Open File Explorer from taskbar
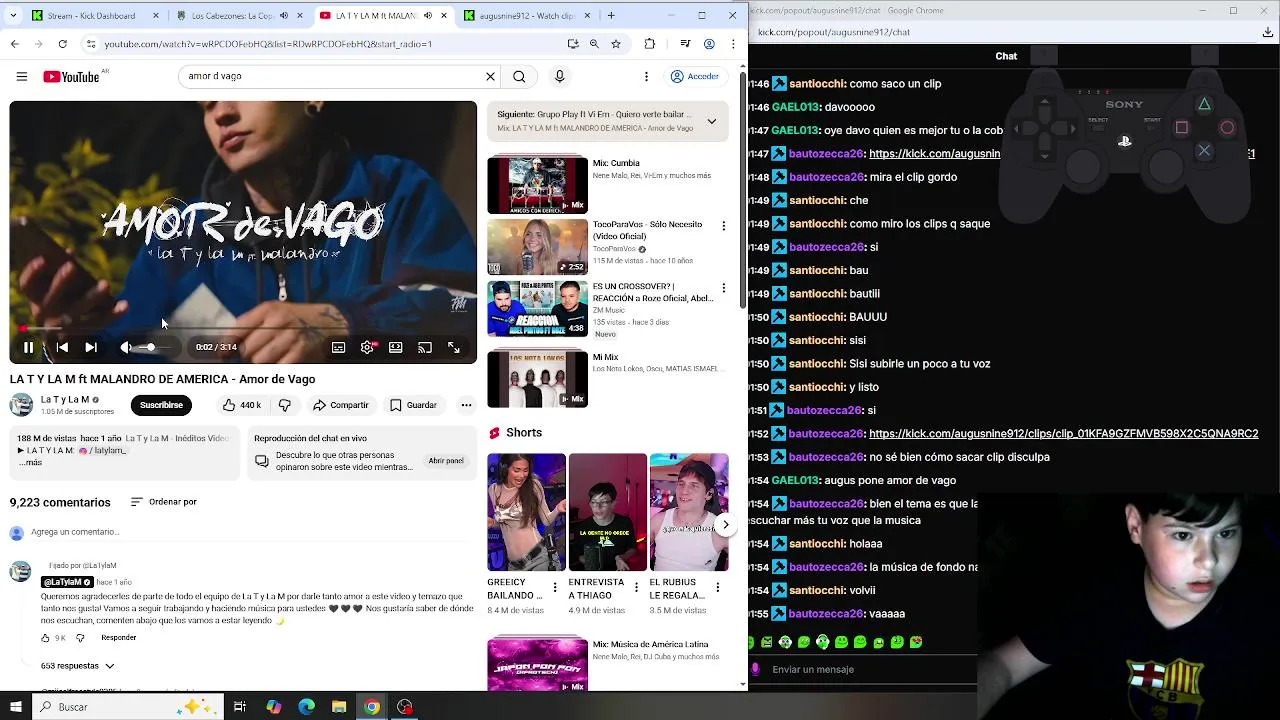This screenshot has width=1280, height=720. pos(339,707)
